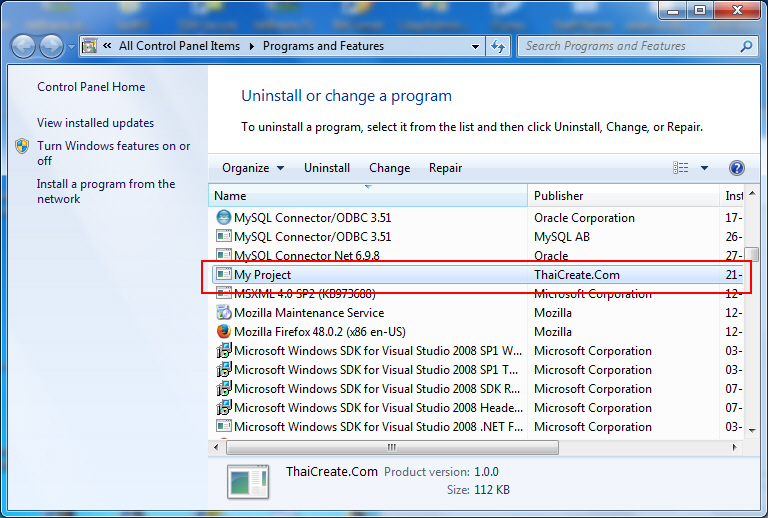768x518 pixels.
Task: Maximize the Programs and Features window
Action: pyautogui.click(x=700, y=11)
